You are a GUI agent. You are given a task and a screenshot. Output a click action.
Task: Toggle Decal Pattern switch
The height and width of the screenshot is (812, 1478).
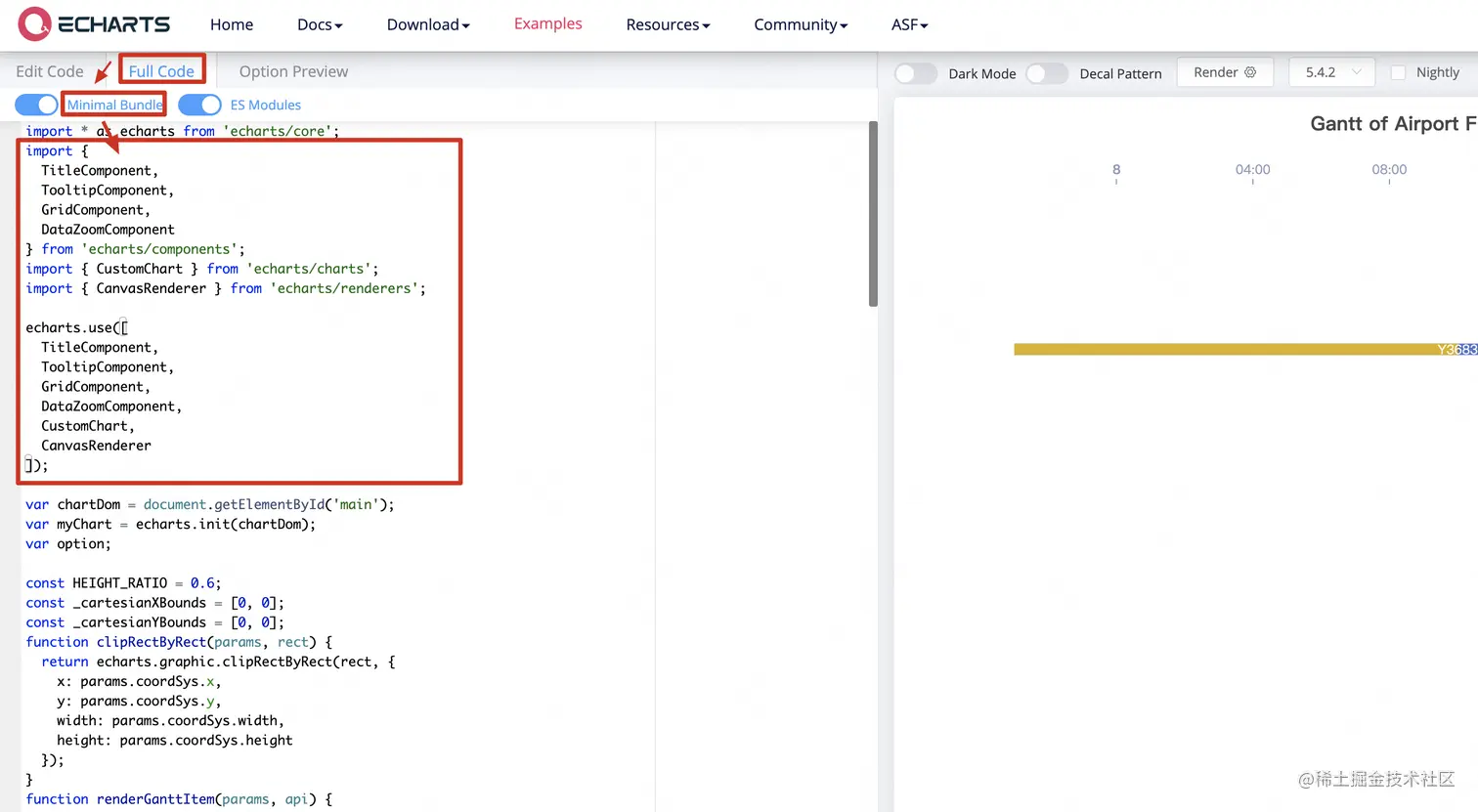pyautogui.click(x=1047, y=73)
